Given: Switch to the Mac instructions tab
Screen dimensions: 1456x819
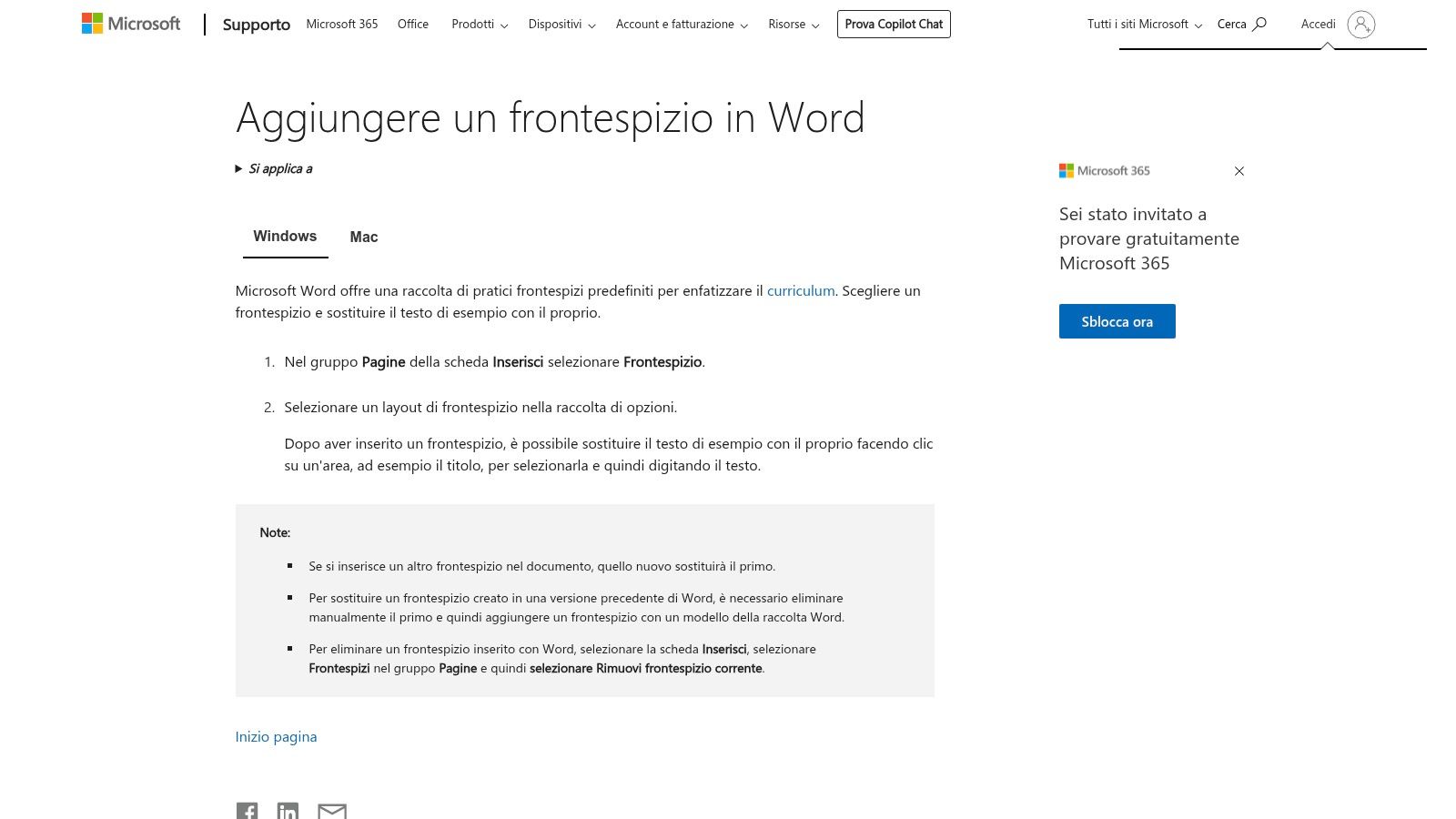Looking at the screenshot, I should 363,237.
